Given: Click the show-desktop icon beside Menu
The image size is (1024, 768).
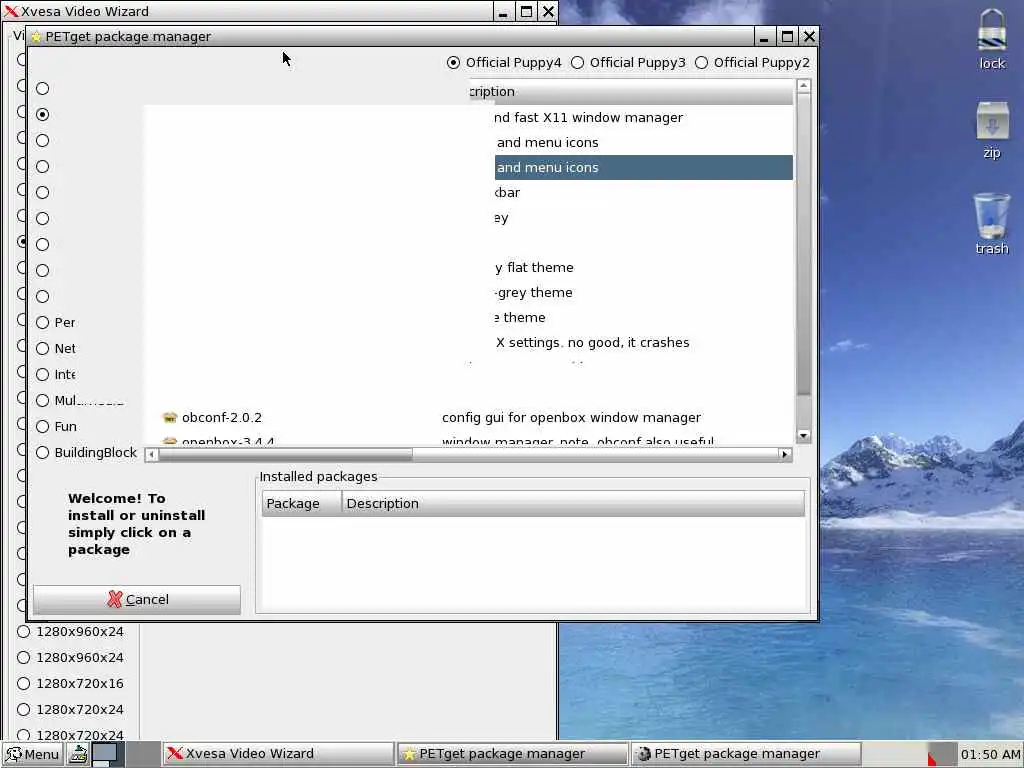Looking at the screenshot, I should click(x=79, y=754).
